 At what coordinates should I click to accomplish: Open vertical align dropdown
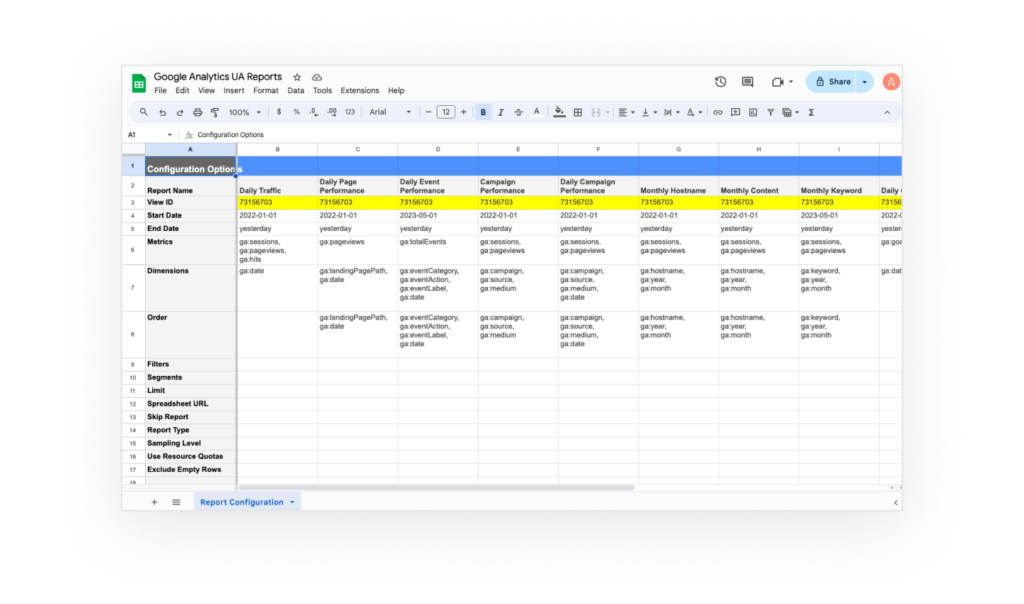coord(649,112)
